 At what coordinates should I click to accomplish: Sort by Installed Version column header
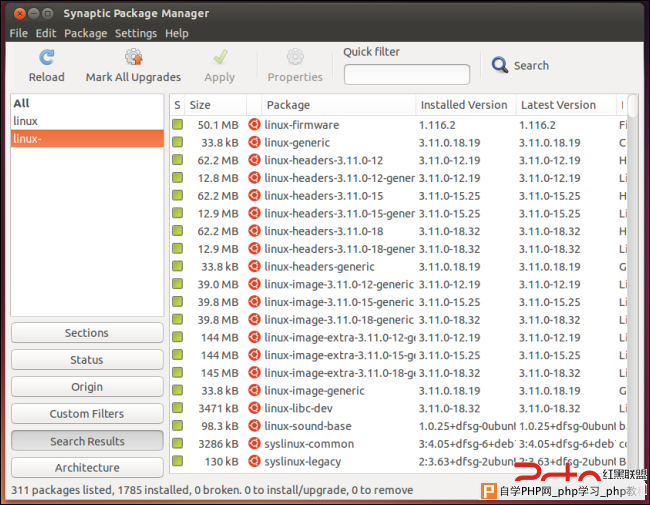pyautogui.click(x=466, y=105)
